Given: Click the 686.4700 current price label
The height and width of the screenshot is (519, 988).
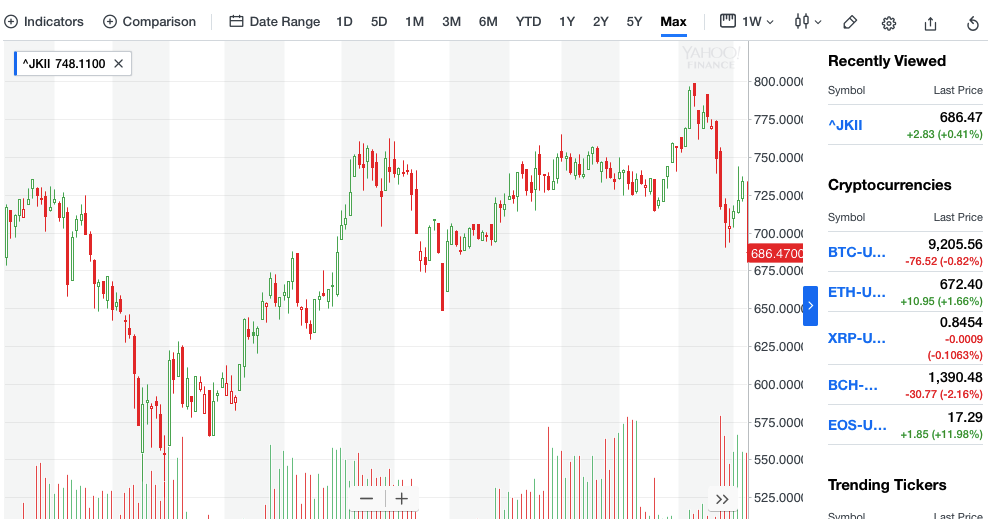Looking at the screenshot, I should 776,253.
